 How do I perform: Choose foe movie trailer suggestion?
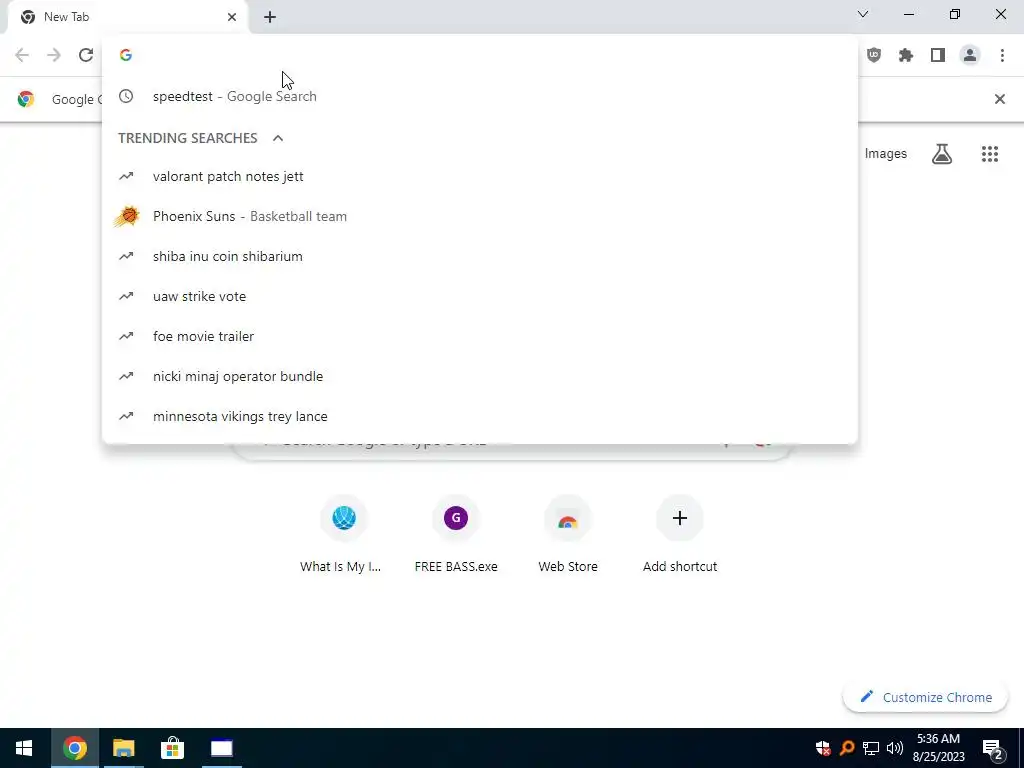pyautogui.click(x=479, y=336)
